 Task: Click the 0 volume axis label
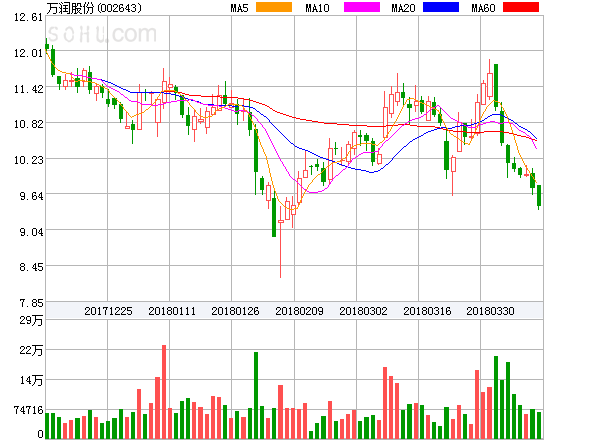tap(41, 434)
